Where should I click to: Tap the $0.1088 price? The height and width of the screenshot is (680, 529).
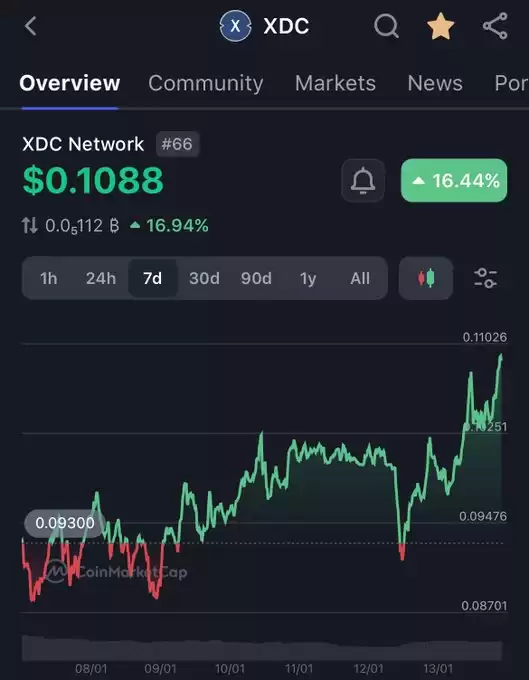point(93,180)
